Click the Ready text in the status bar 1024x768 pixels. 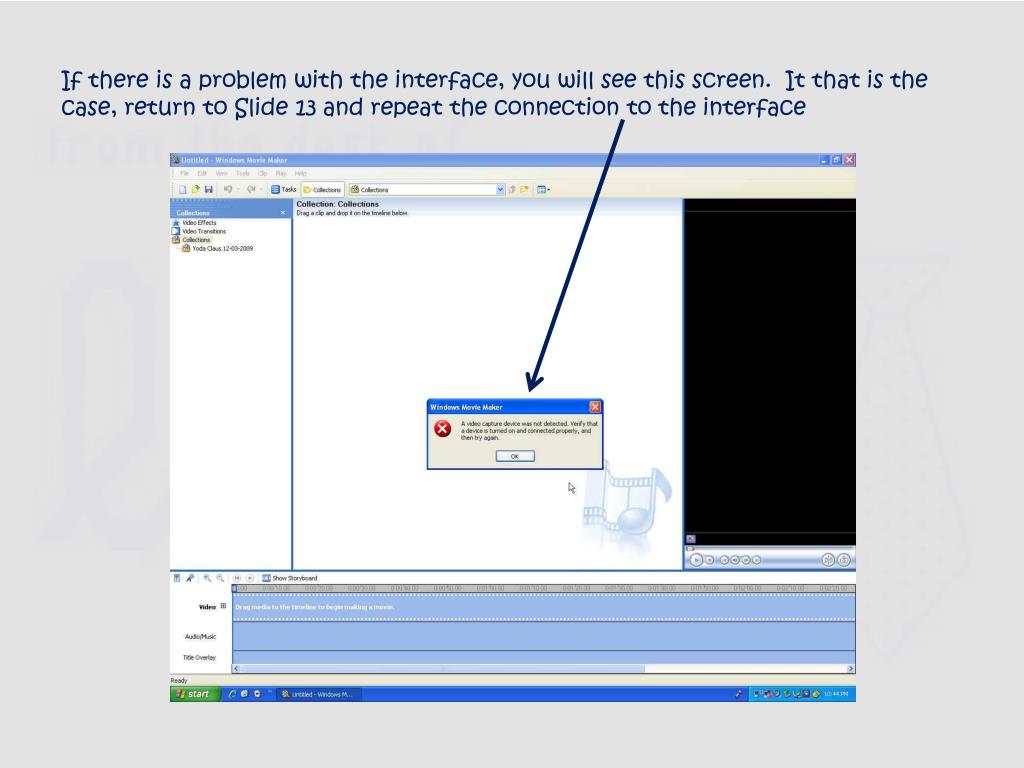(179, 680)
